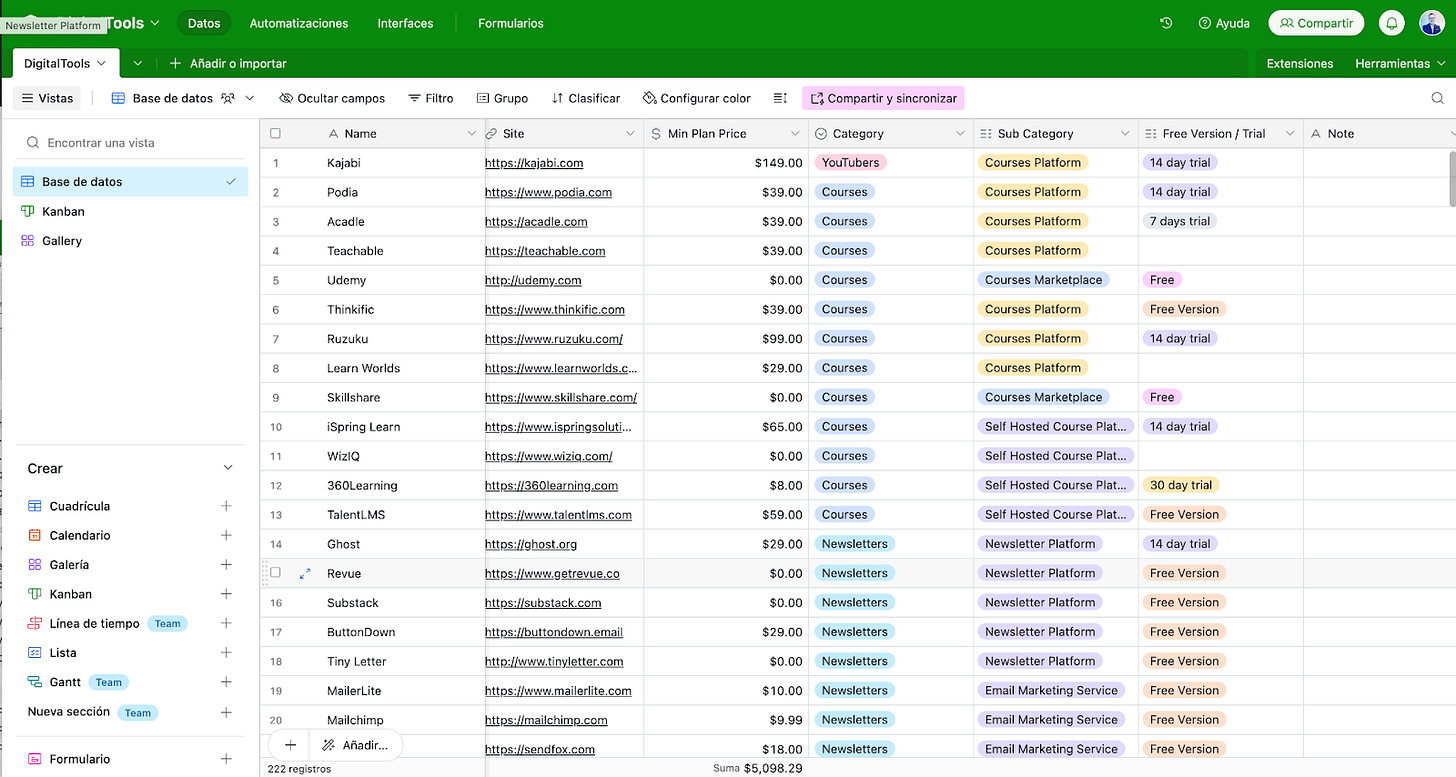The image size is (1456, 777).
Task: Switch to the Automatizaciones tab
Action: point(299,23)
